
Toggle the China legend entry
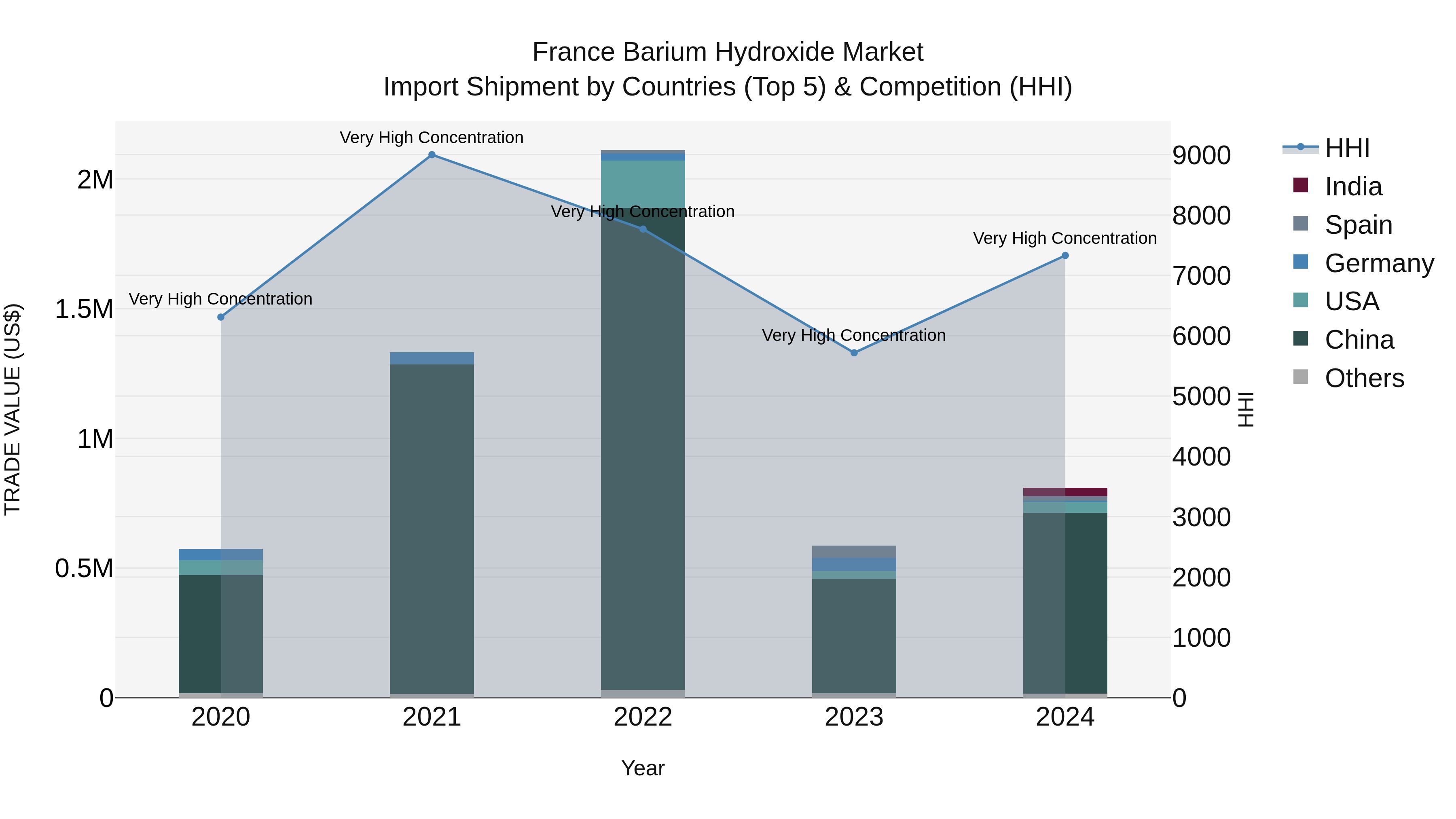(1343, 340)
